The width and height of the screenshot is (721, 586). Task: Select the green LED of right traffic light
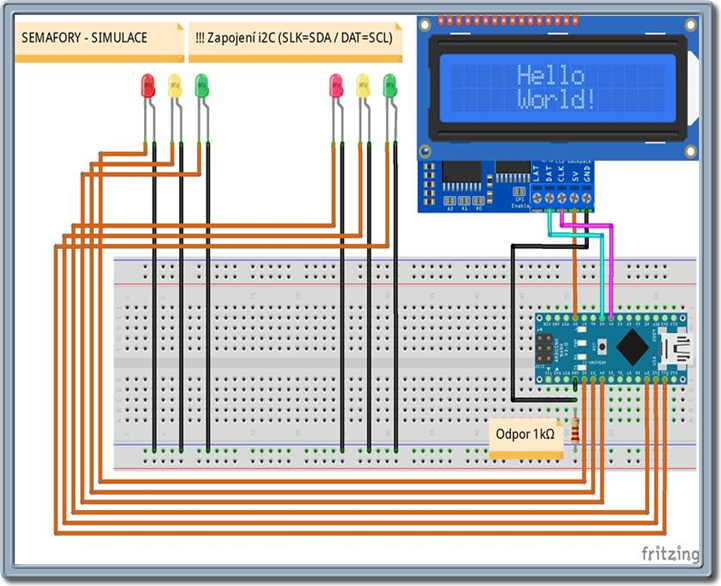click(389, 86)
